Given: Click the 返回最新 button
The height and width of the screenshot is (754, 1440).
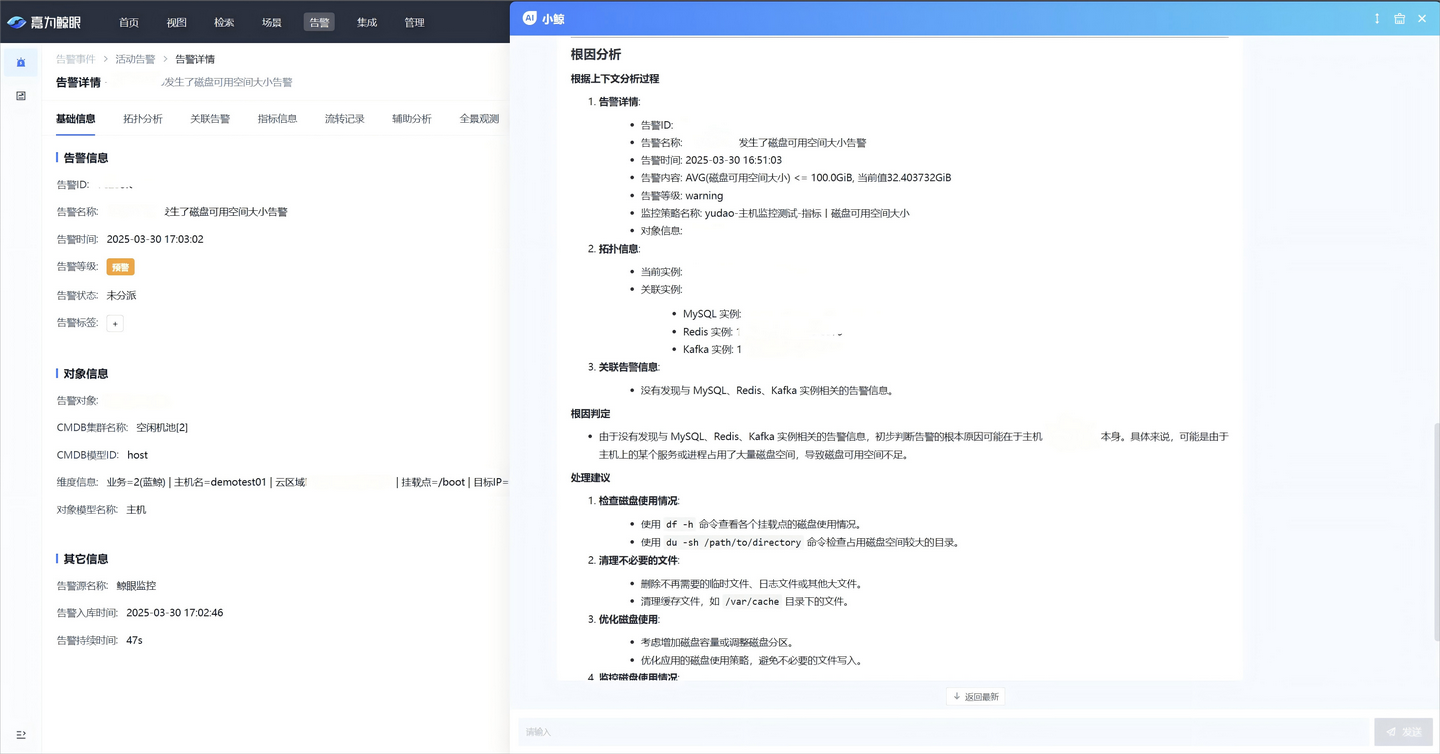Looking at the screenshot, I should [x=976, y=696].
